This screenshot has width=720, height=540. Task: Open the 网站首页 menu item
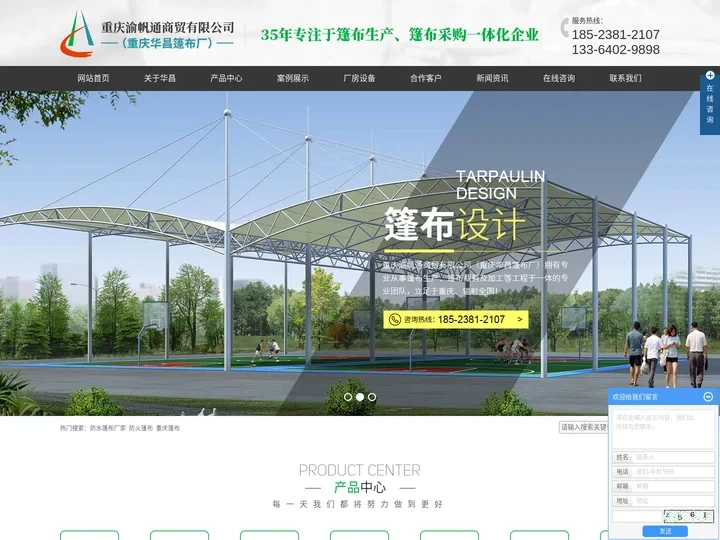coord(93,78)
